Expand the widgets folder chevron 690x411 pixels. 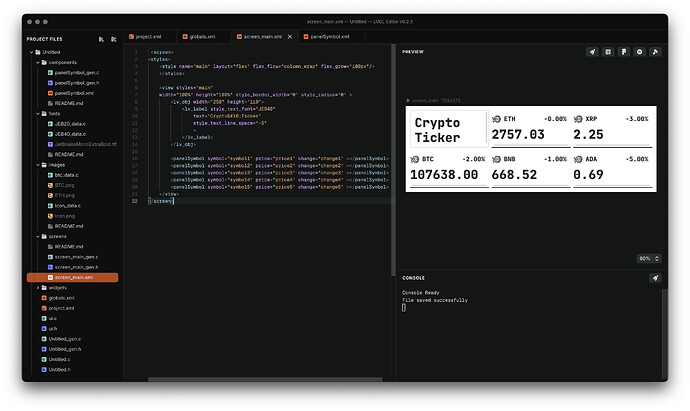coord(38,288)
